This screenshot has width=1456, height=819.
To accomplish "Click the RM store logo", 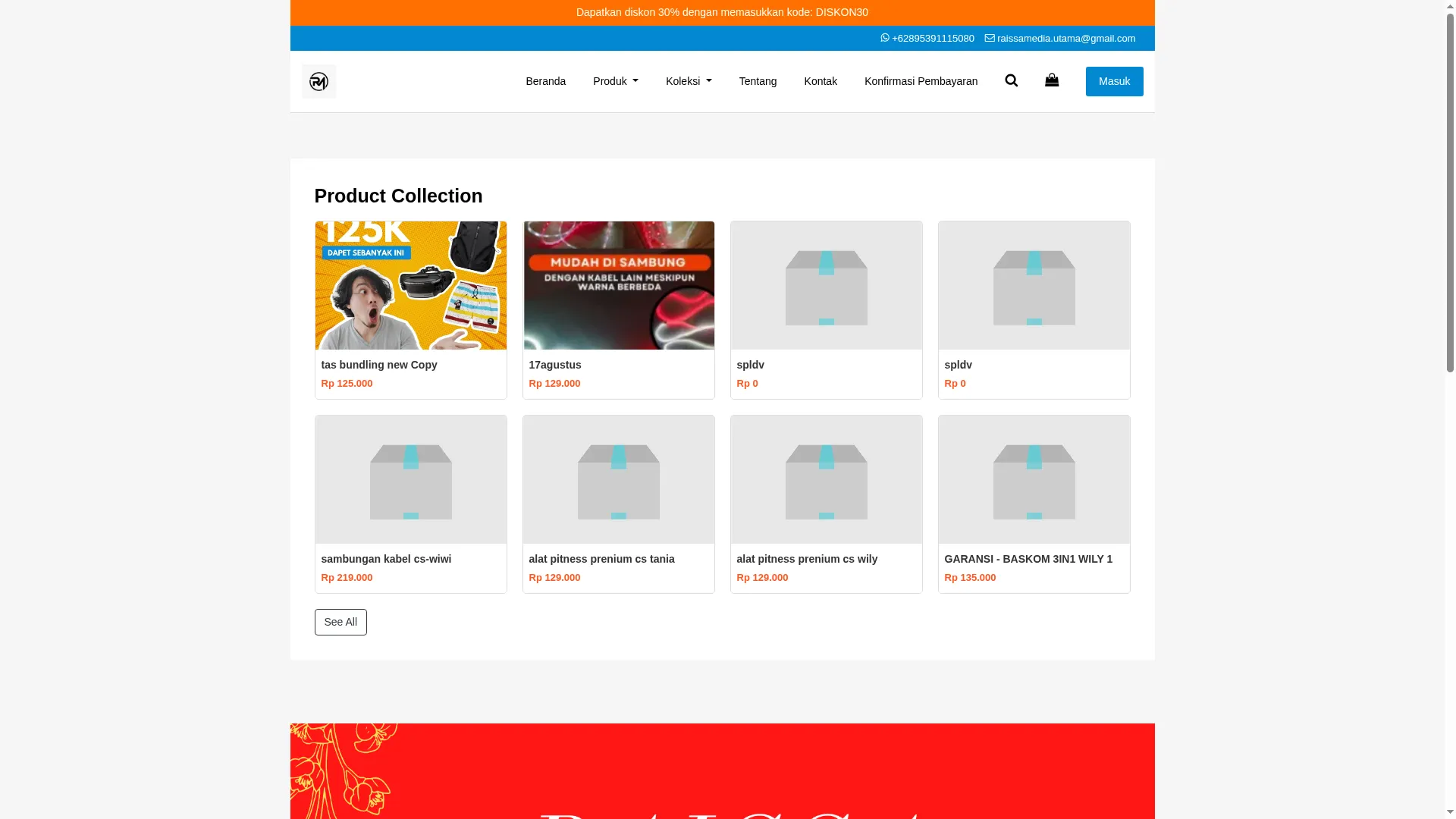I will coord(318,81).
